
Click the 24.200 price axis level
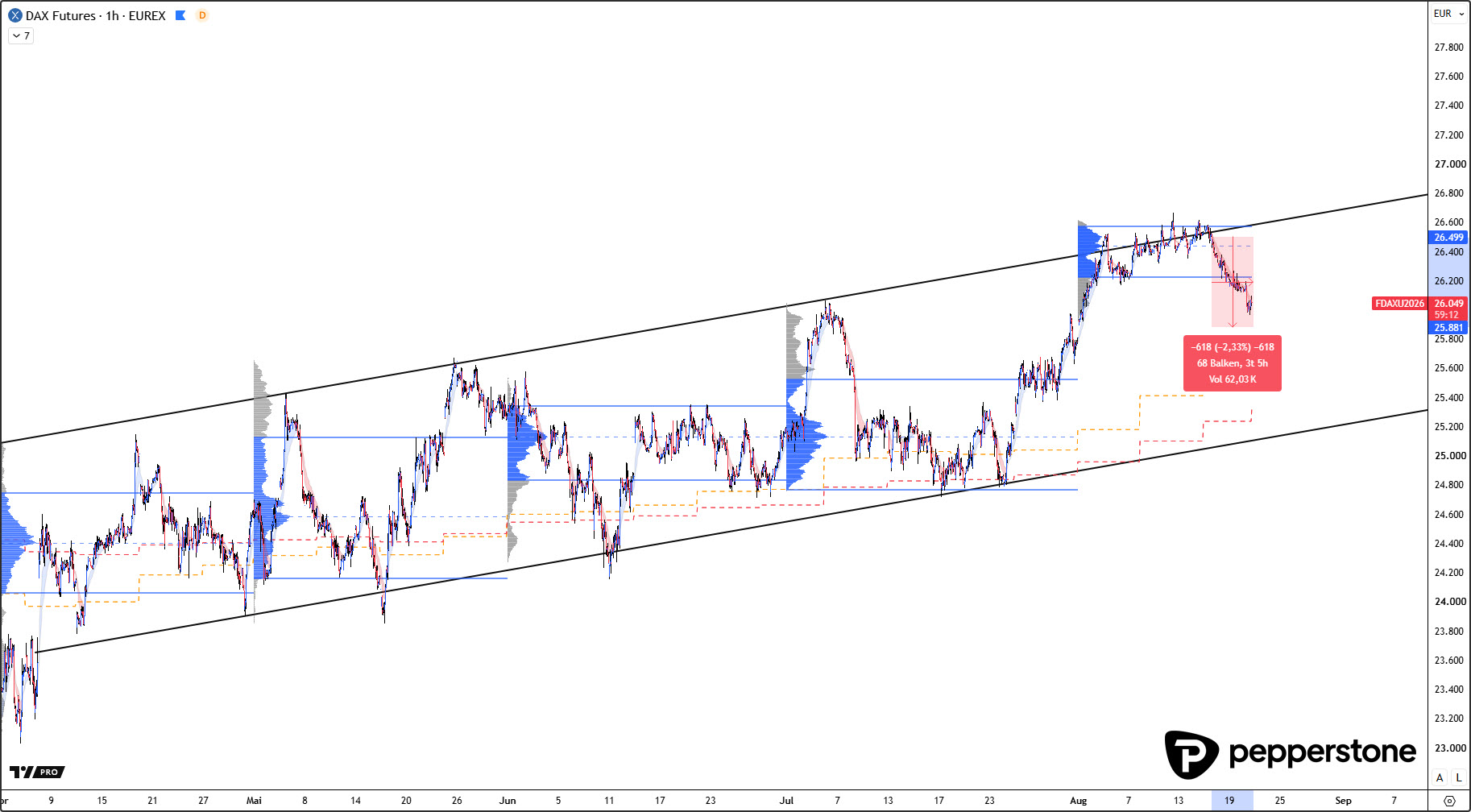coord(1448,573)
